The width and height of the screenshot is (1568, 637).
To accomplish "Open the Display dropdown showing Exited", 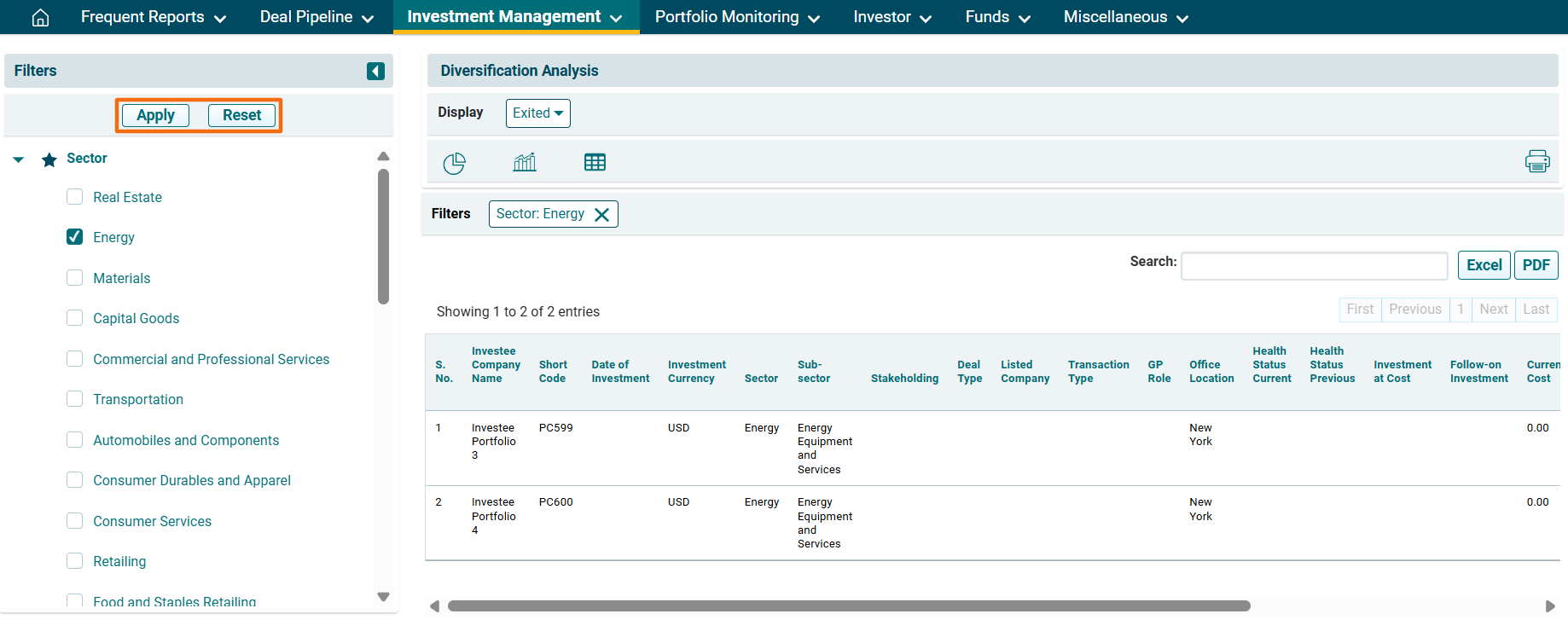I will pyautogui.click(x=537, y=113).
